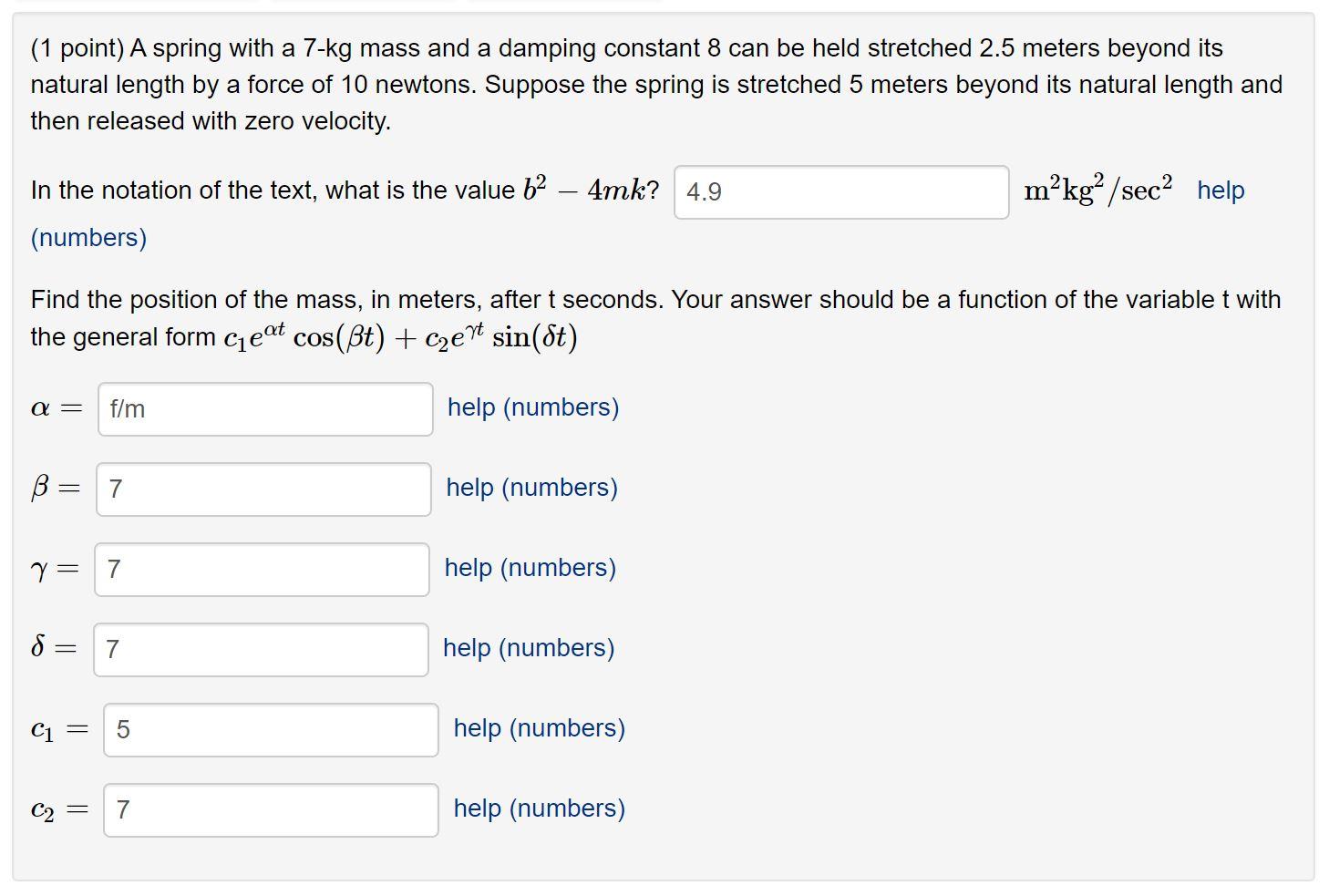This screenshot has width=1329, height=896.
Task: Click the help link after the m²kg²/sec² units
Action: pyautogui.click(x=1221, y=191)
